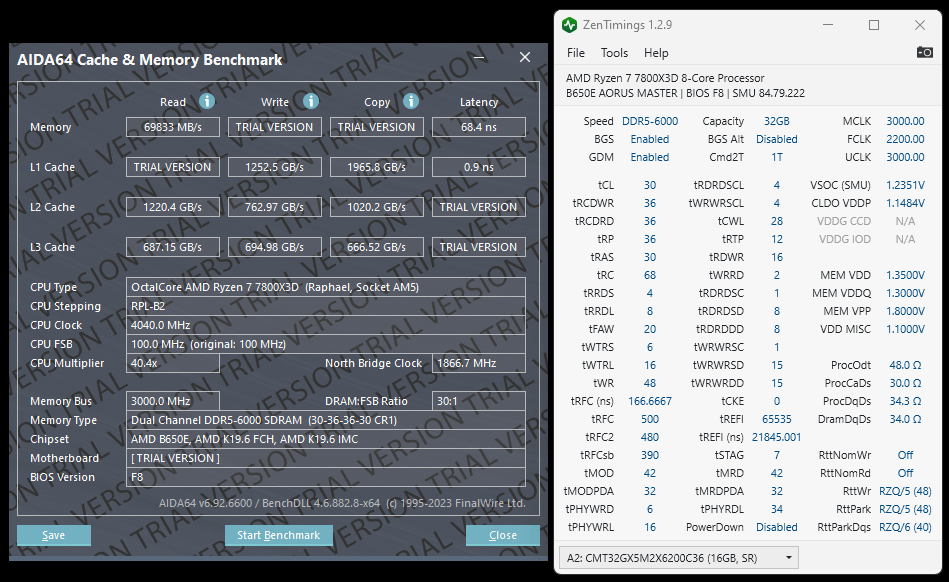This screenshot has height=582, width=949.
Task: Click the L1 Cache Copy value 1965.8 GB/s
Action: [376, 167]
